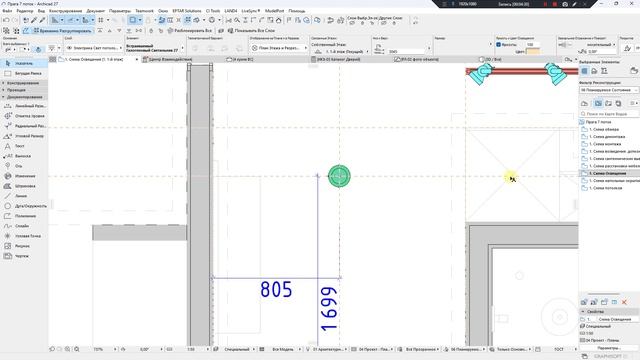This screenshot has width=640, height=360.
Task: Click the Inject Parameters syringe icon
Action: pyautogui.click(x=42, y=20)
